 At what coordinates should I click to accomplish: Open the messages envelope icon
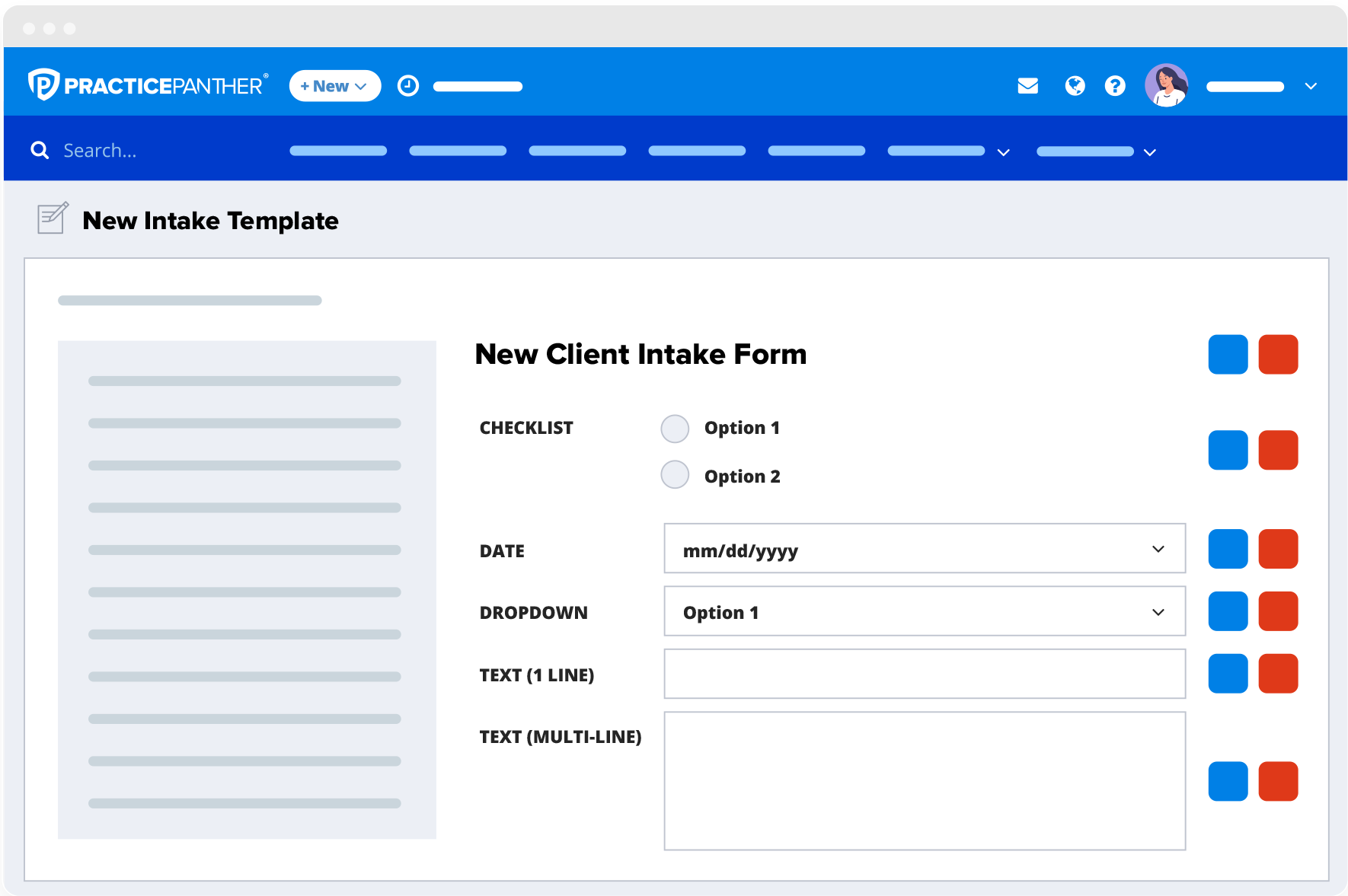pyautogui.click(x=1028, y=86)
